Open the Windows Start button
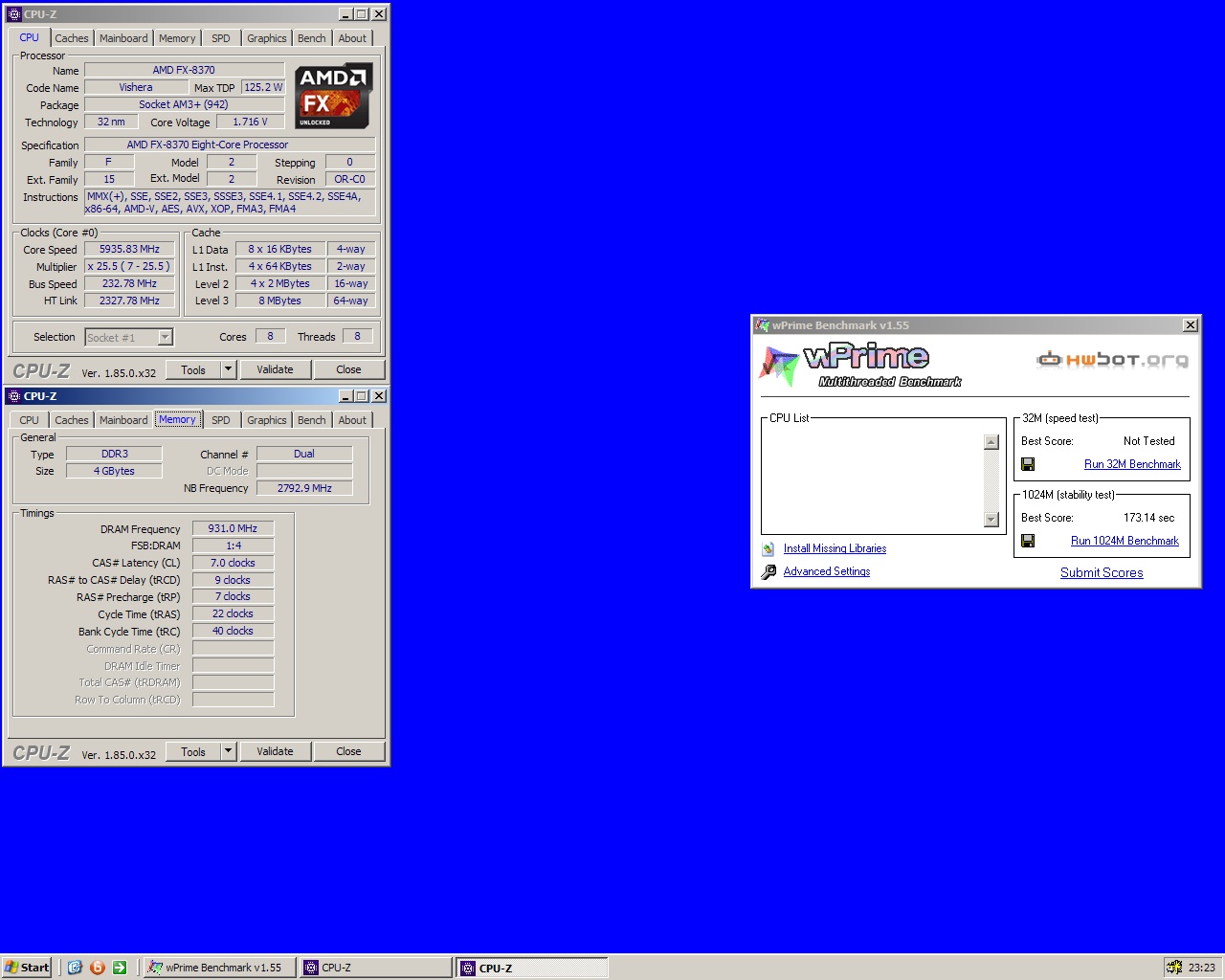Viewport: 1225px width, 980px height. tap(27, 968)
